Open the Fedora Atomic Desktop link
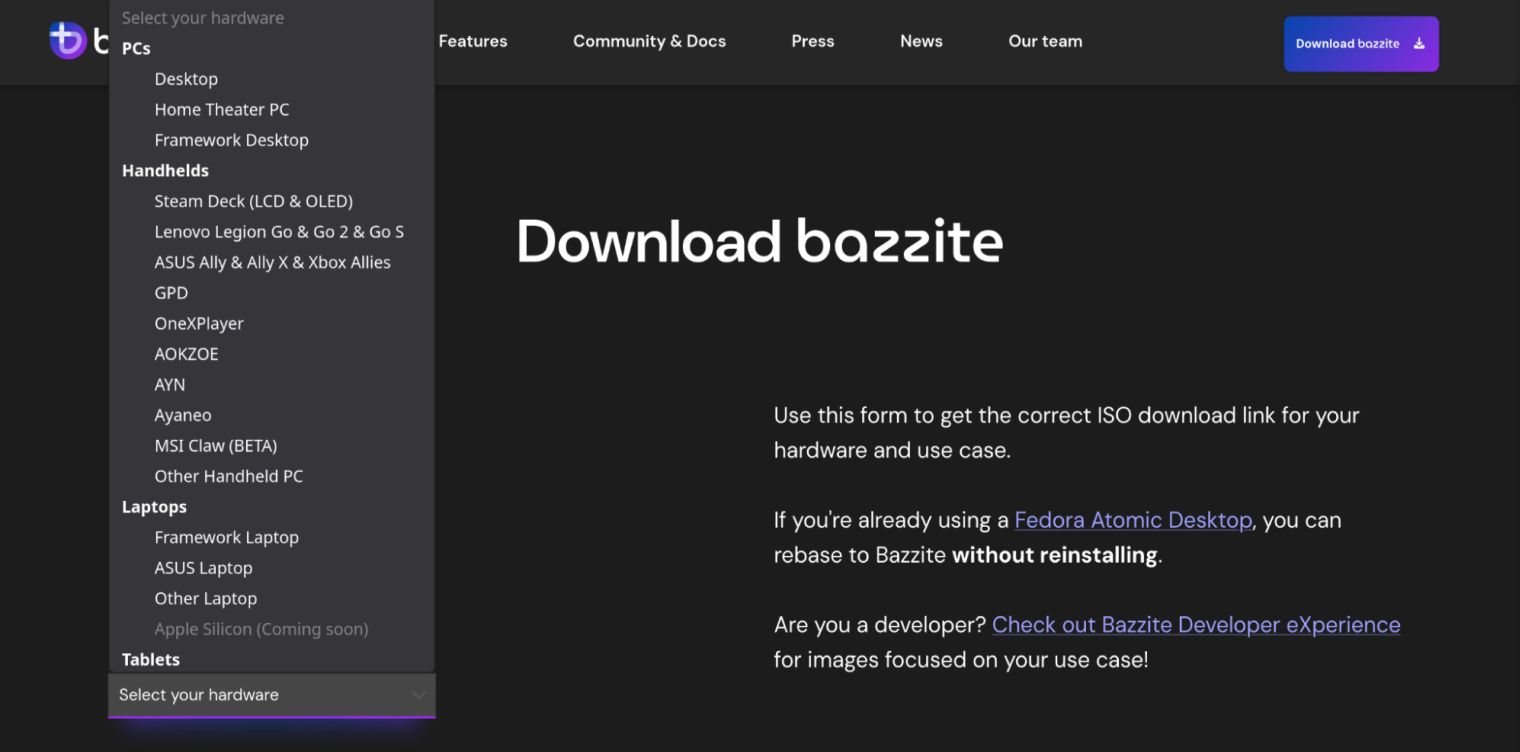The height and width of the screenshot is (752, 1520). point(1132,520)
